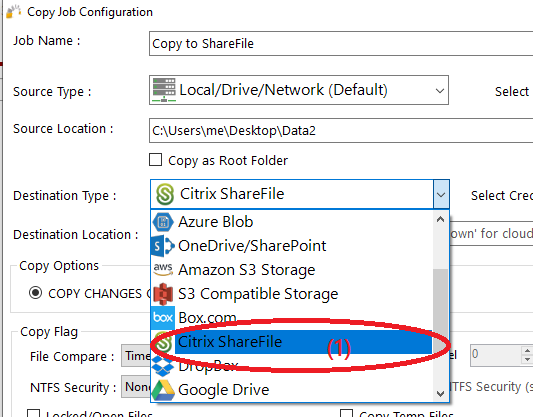Tick the Locked/Open Files checkbox
Screen dimensions: 533x417
point(33,413)
